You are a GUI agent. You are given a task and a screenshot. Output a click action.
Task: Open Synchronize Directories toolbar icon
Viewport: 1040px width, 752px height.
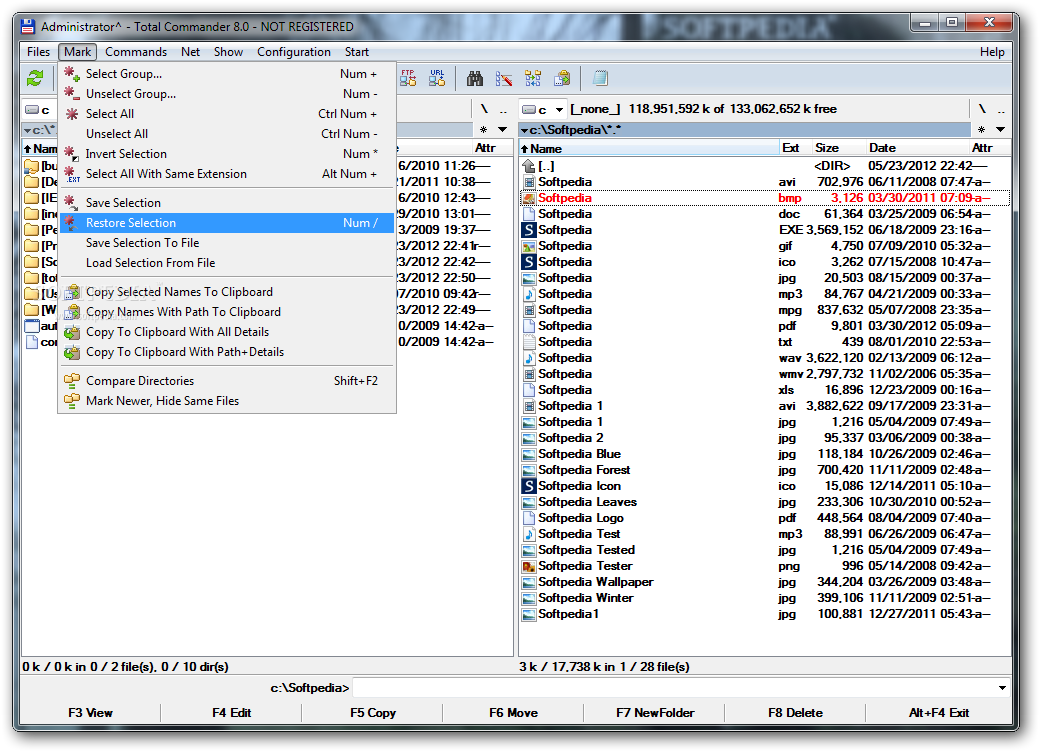click(533, 78)
